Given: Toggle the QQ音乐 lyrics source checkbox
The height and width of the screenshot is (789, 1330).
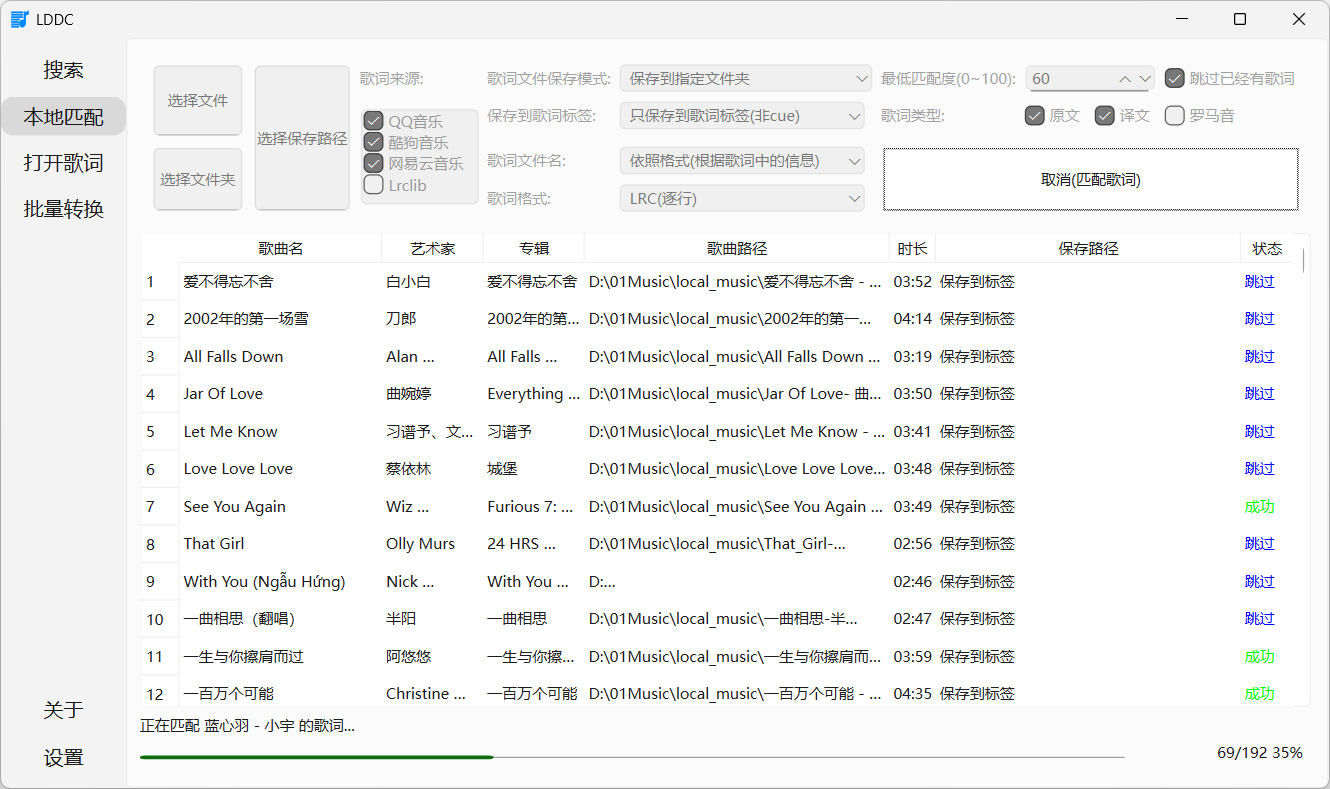Looking at the screenshot, I should coord(374,122).
